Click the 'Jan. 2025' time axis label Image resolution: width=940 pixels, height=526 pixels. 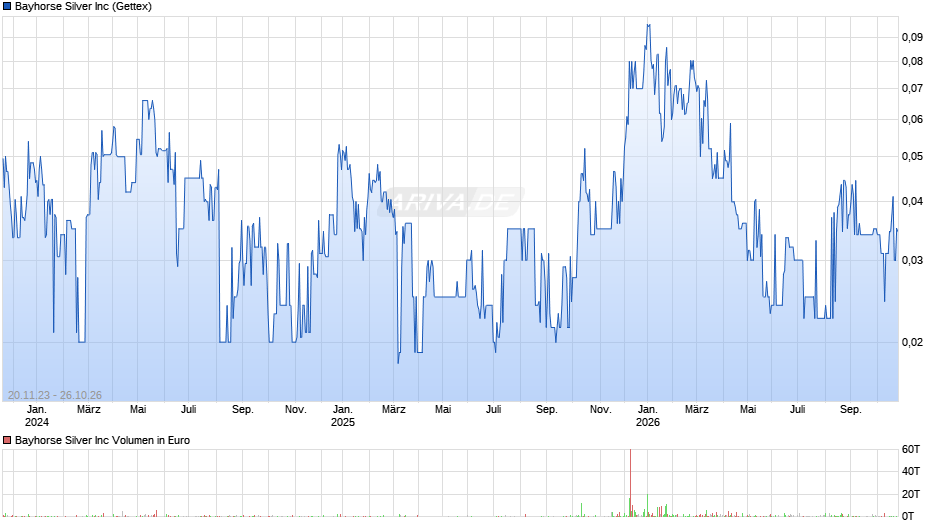pos(342,416)
